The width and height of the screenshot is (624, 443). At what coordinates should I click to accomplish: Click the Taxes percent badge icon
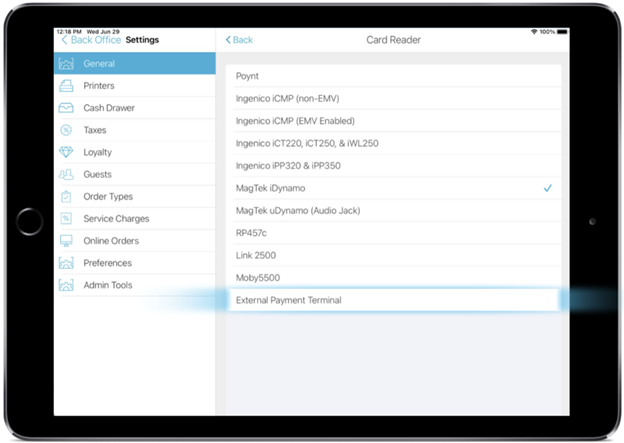click(66, 130)
